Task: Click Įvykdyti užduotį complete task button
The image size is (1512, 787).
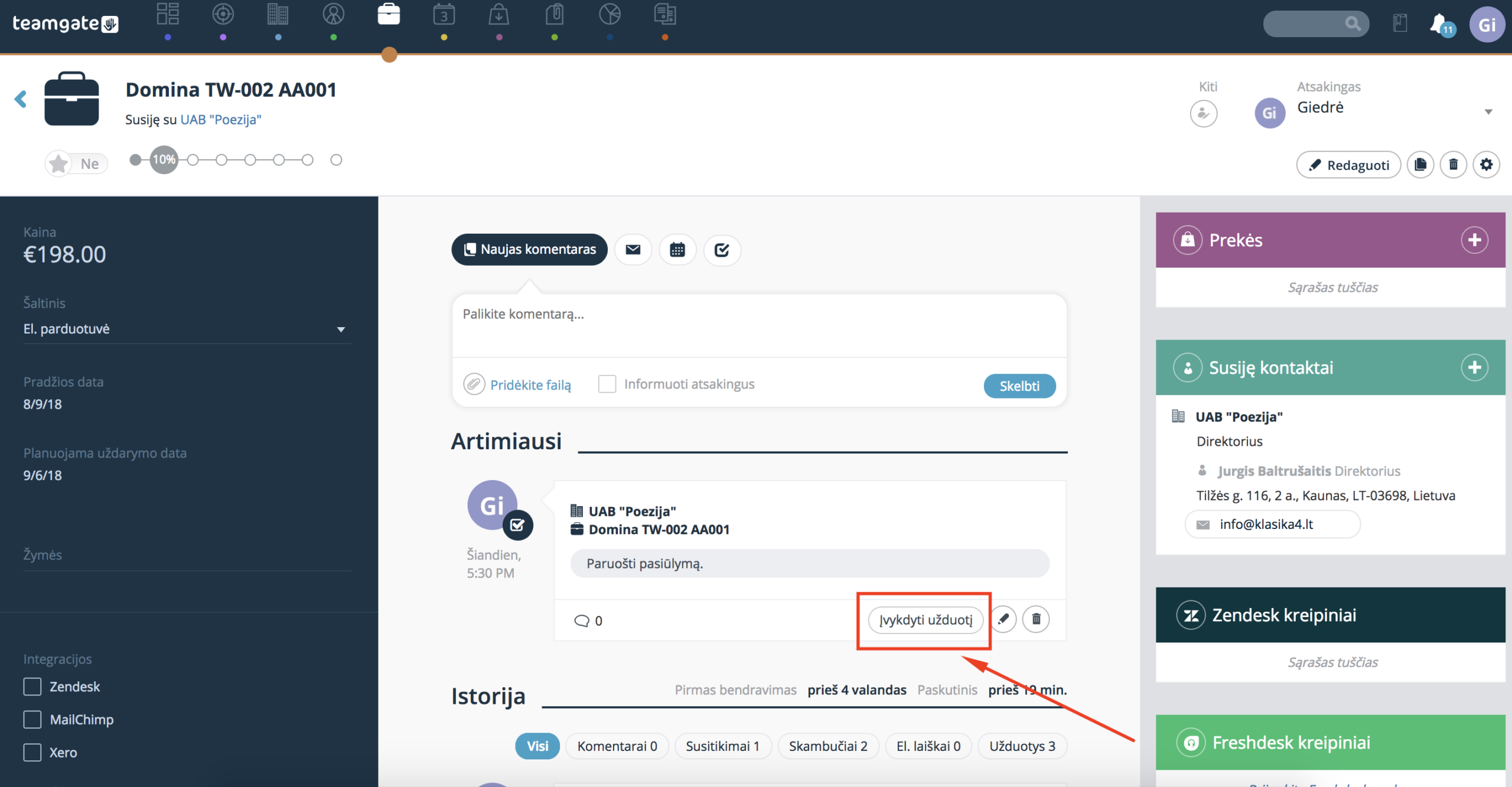Action: pos(925,620)
